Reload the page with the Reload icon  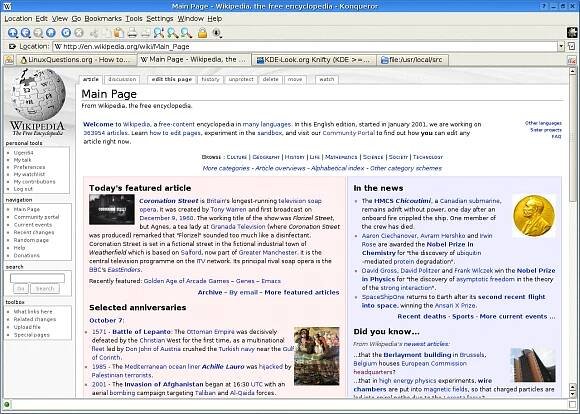[x=66, y=33]
